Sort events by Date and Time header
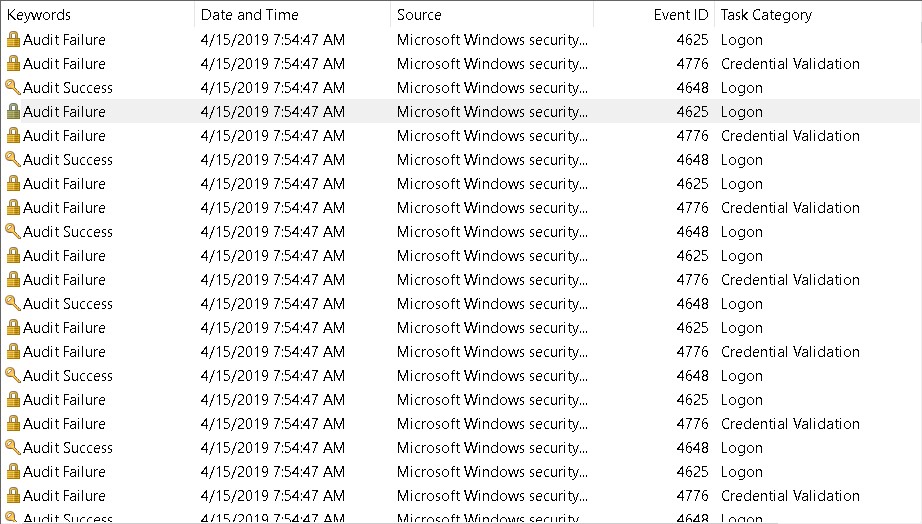Screen dimensions: 922x524 (249, 15)
